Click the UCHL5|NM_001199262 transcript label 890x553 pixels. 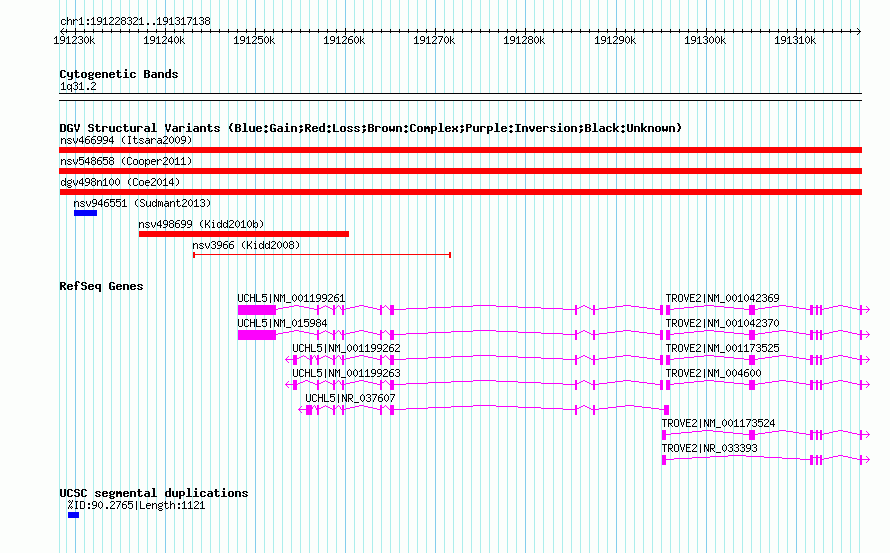346,348
